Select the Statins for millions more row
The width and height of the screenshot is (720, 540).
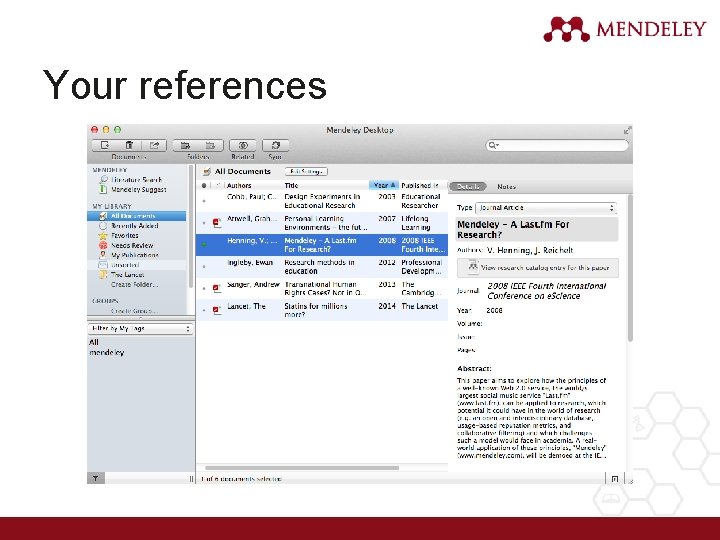tap(322, 310)
